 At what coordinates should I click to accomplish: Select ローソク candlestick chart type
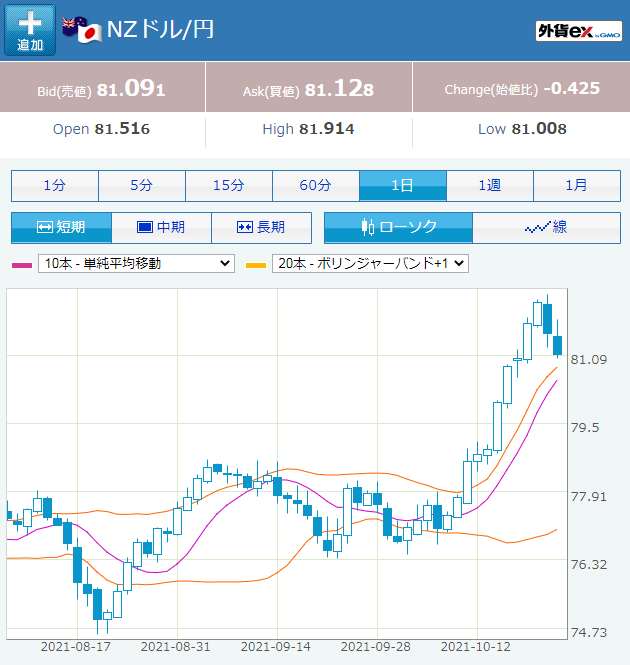pos(398,228)
